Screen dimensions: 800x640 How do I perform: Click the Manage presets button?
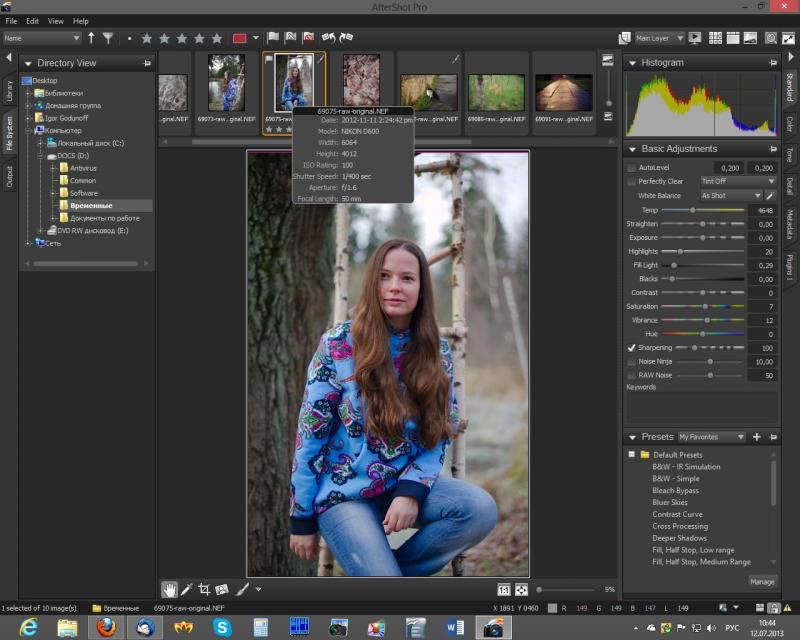click(x=762, y=582)
